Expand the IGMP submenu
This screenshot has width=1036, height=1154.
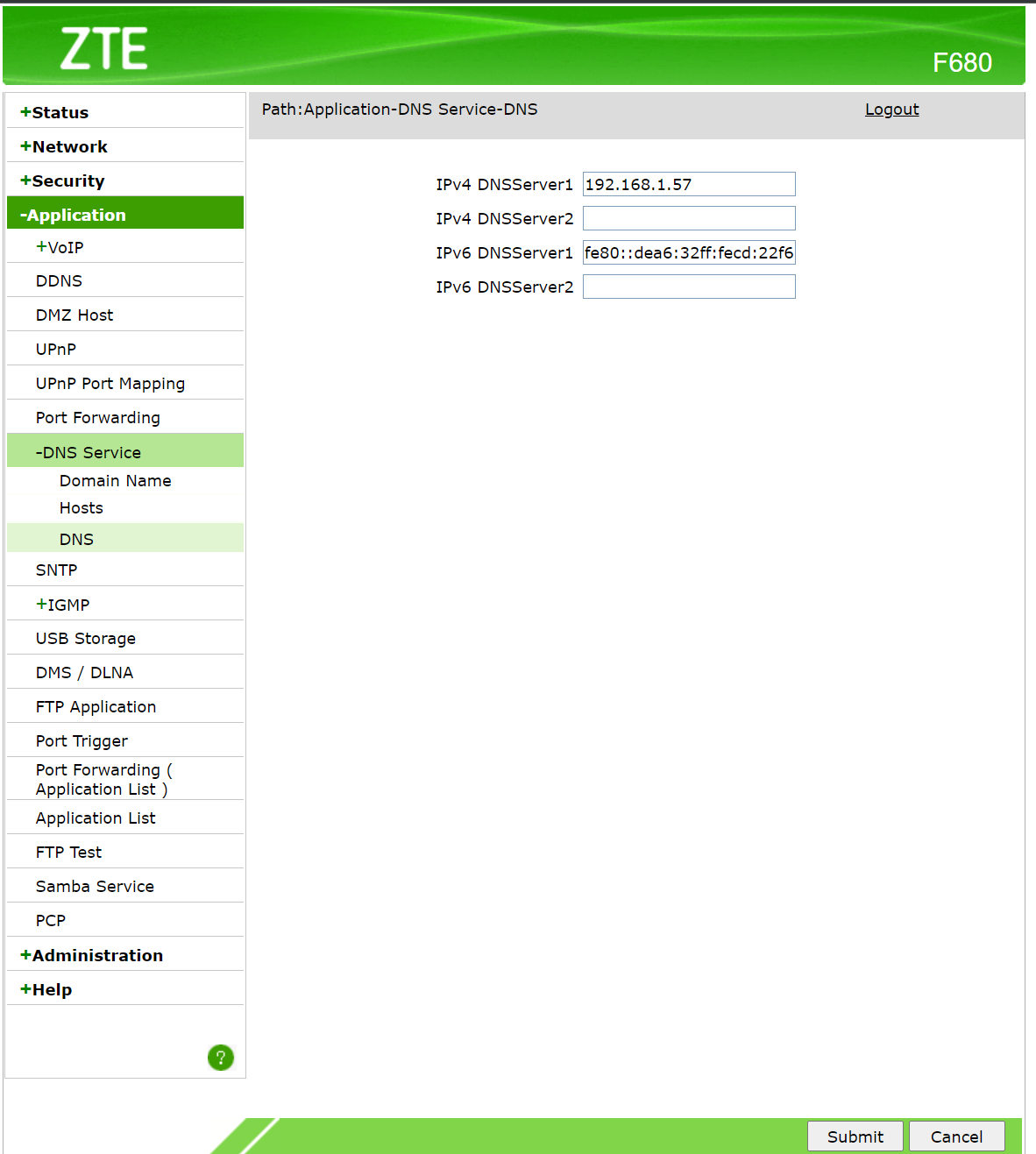63,605
